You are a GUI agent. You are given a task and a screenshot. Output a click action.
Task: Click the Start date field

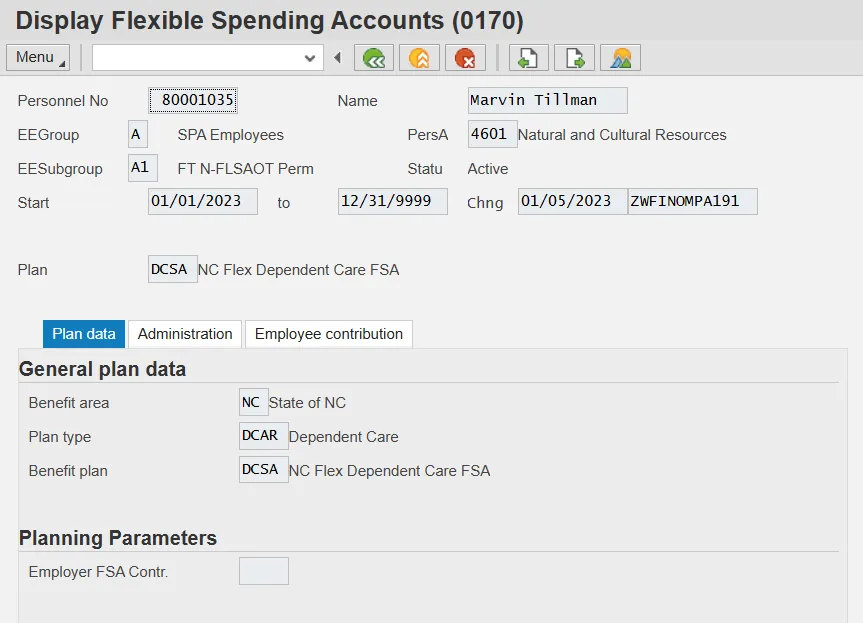[202, 202]
